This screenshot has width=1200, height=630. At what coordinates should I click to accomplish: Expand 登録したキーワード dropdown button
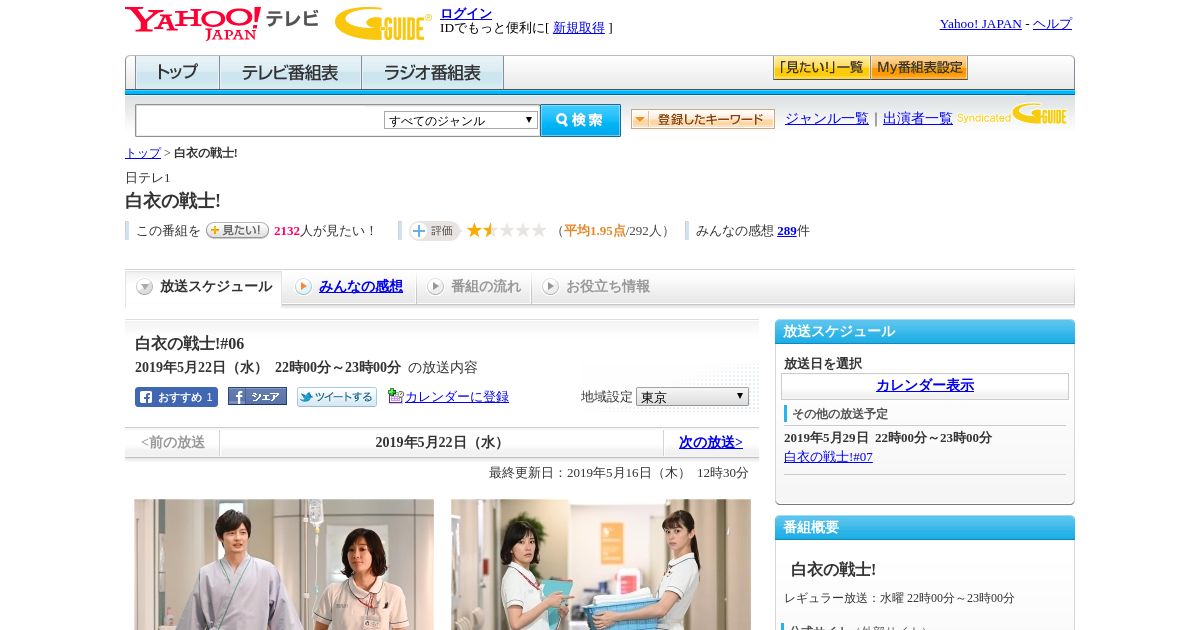tap(703, 119)
